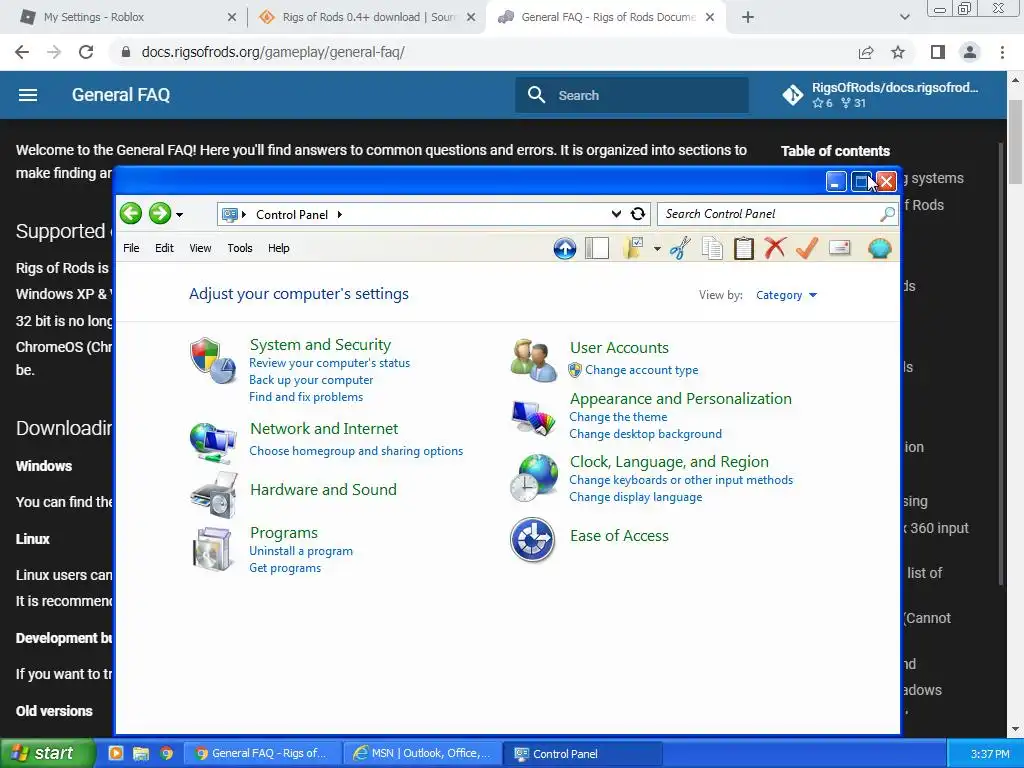Click Review your computer's status link
The width and height of the screenshot is (1024, 768).
(329, 363)
